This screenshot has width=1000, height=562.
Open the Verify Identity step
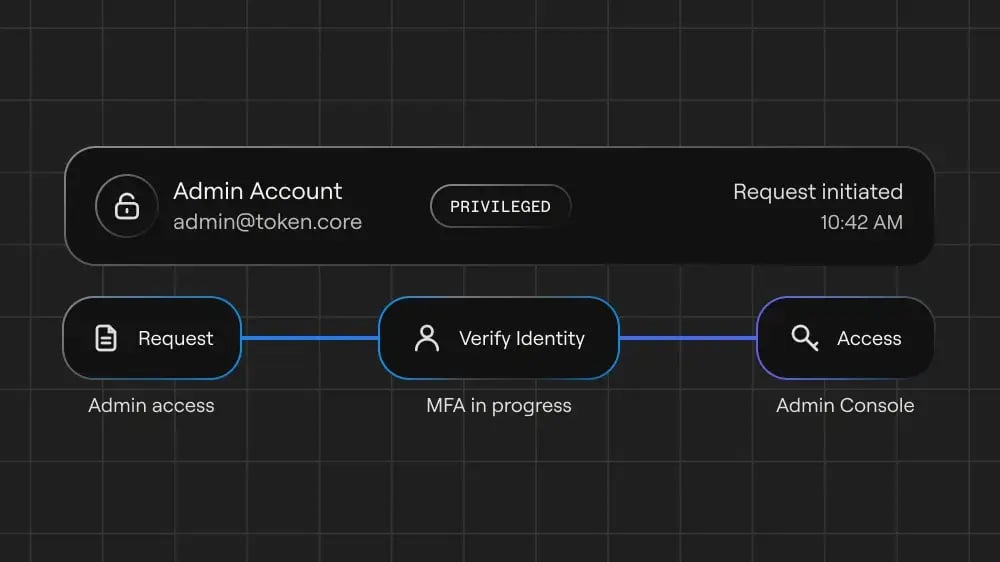pos(499,338)
